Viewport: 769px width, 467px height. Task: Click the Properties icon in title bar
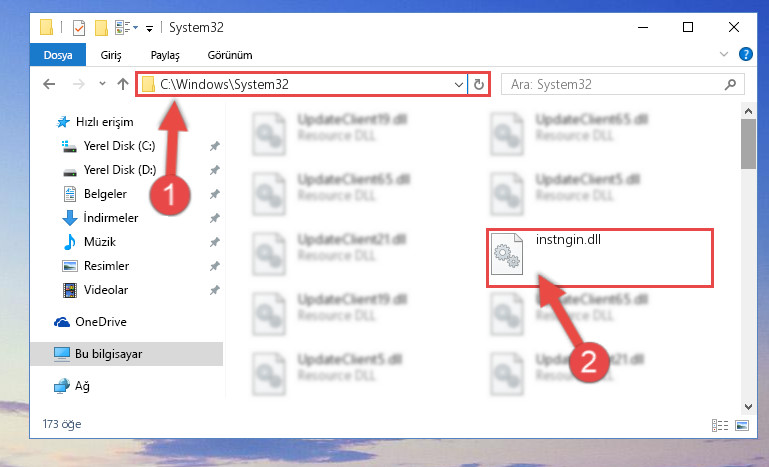pyautogui.click(x=78, y=27)
